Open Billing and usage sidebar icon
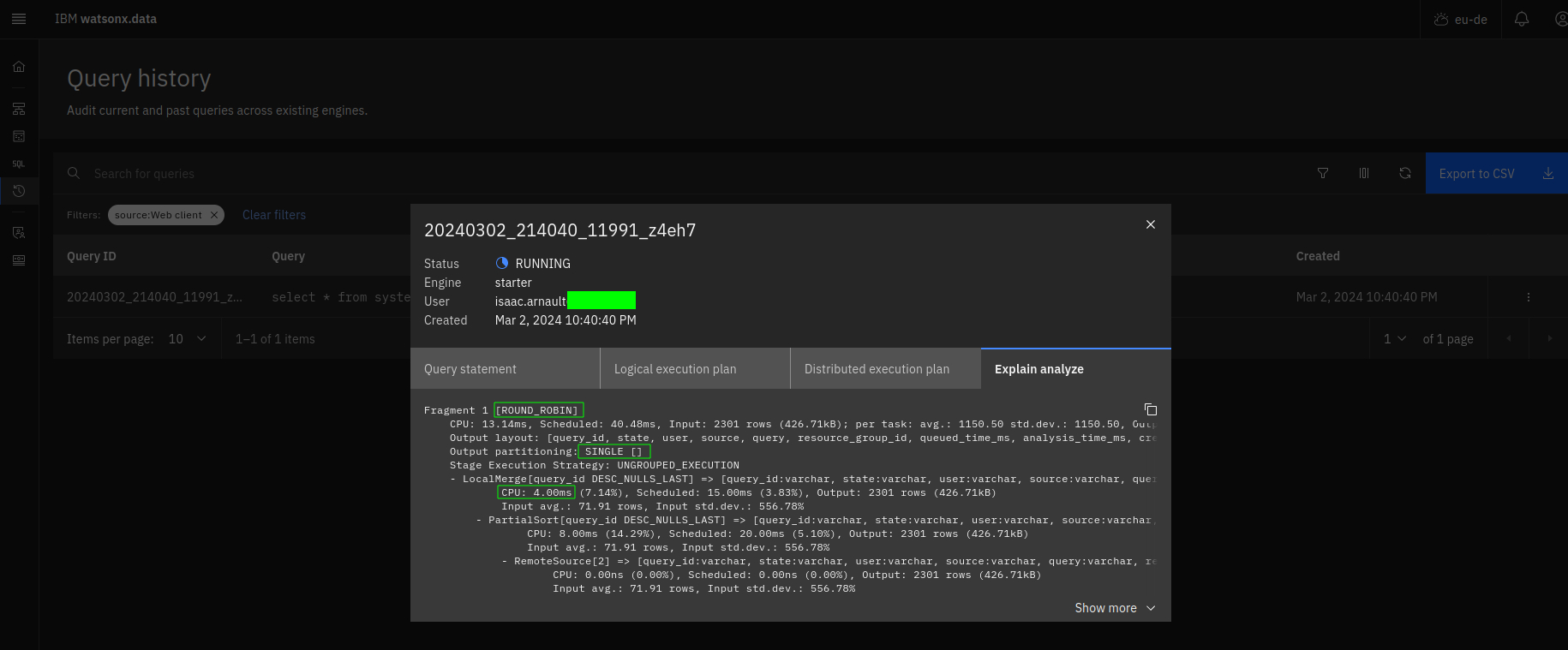Viewport: 1568px width, 650px height. (x=19, y=260)
